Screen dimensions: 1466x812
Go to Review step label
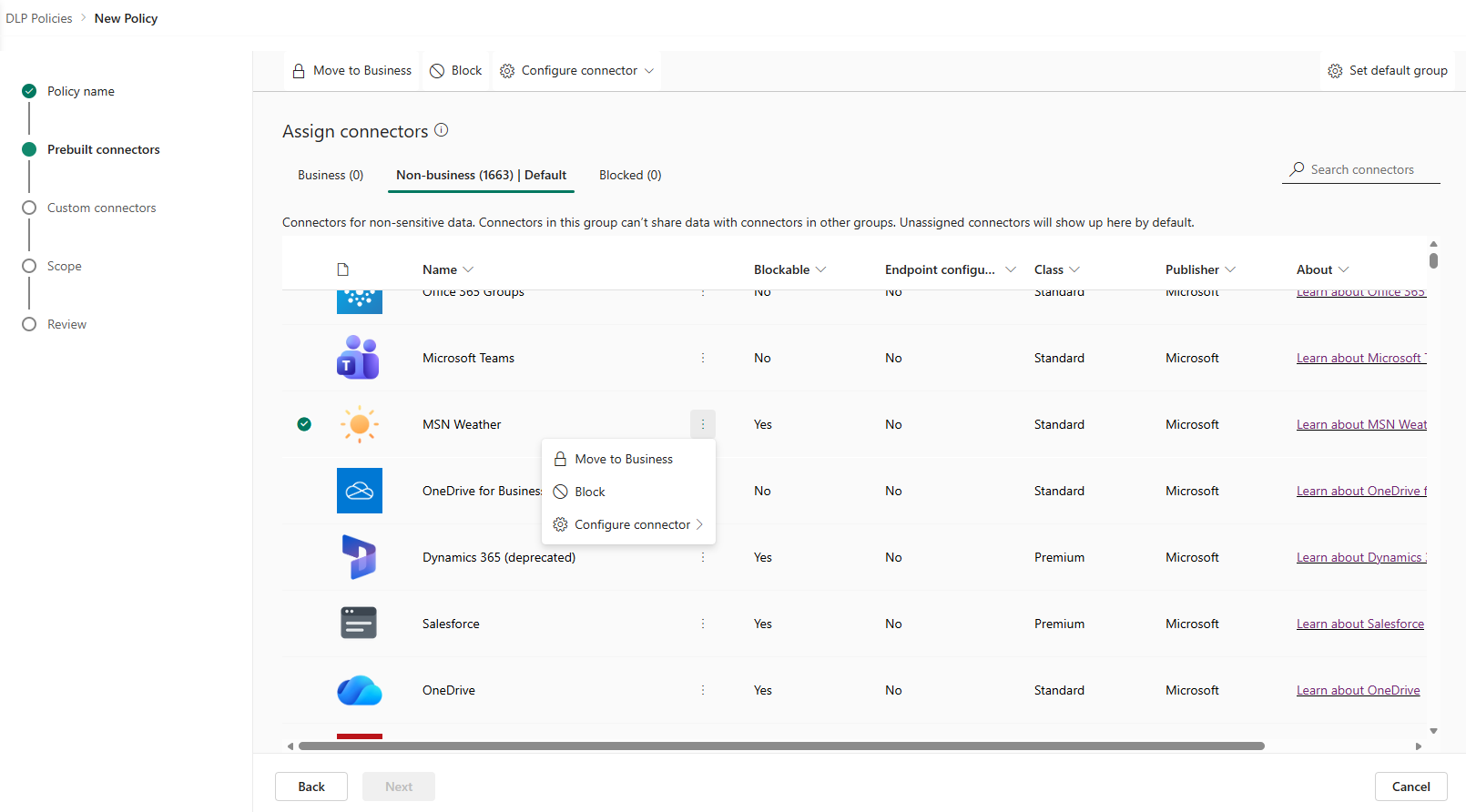click(67, 324)
